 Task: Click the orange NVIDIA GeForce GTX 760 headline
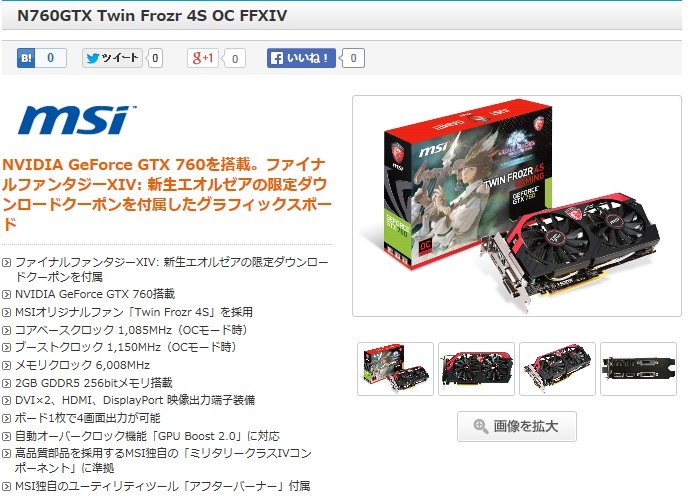167,194
